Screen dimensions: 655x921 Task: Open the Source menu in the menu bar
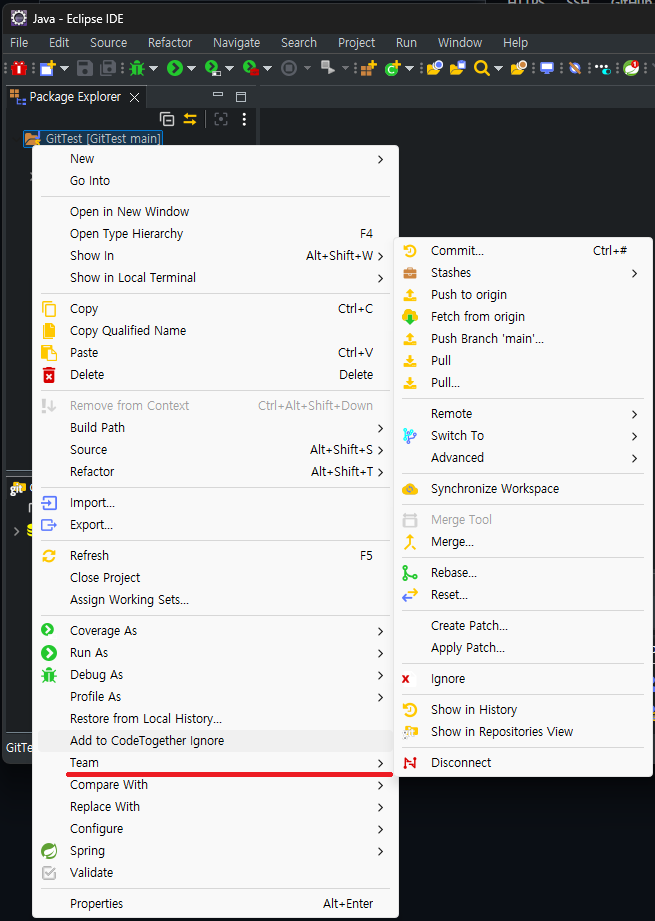[x=108, y=43]
